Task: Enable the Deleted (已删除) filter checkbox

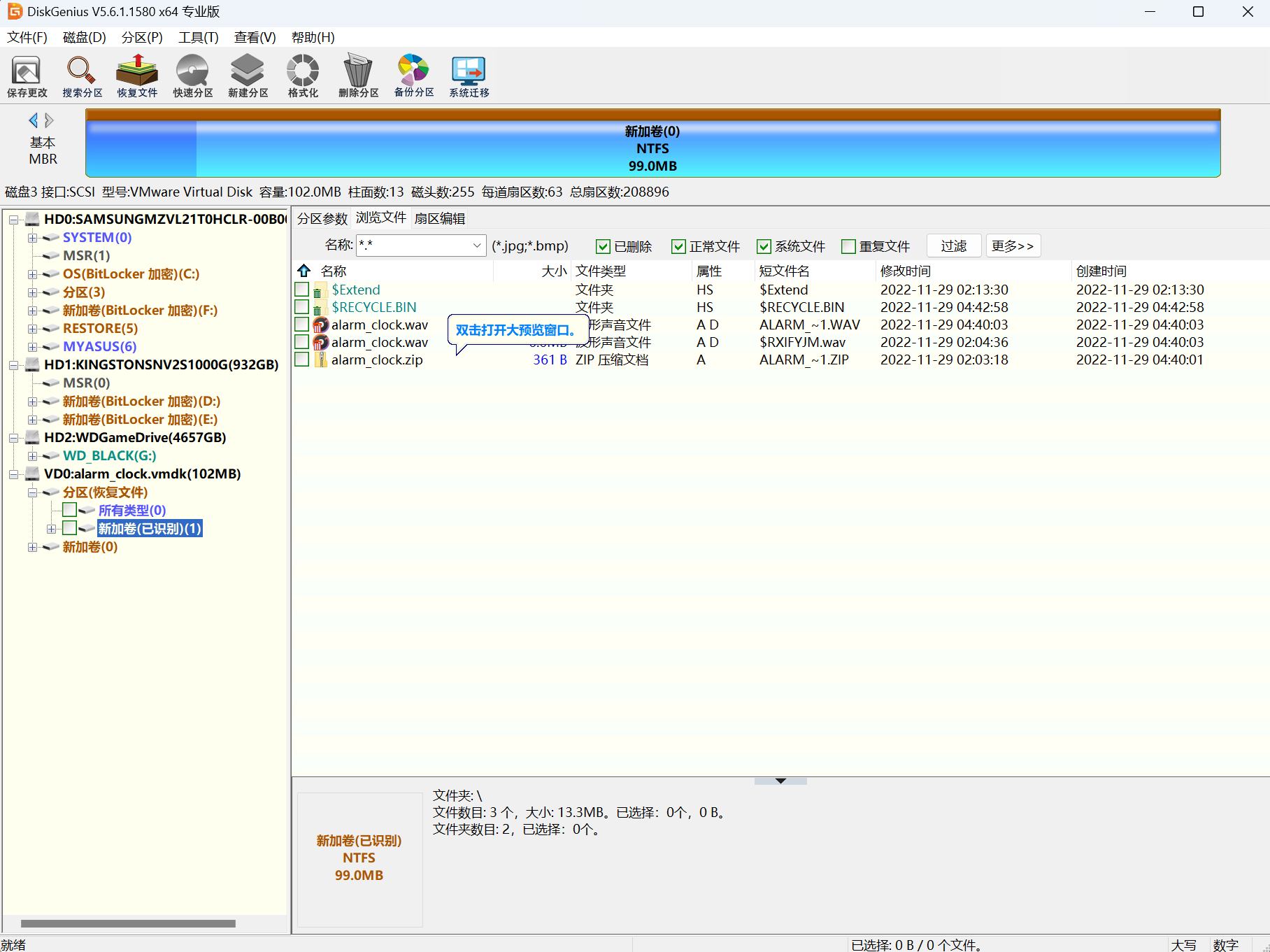Action: [603, 246]
